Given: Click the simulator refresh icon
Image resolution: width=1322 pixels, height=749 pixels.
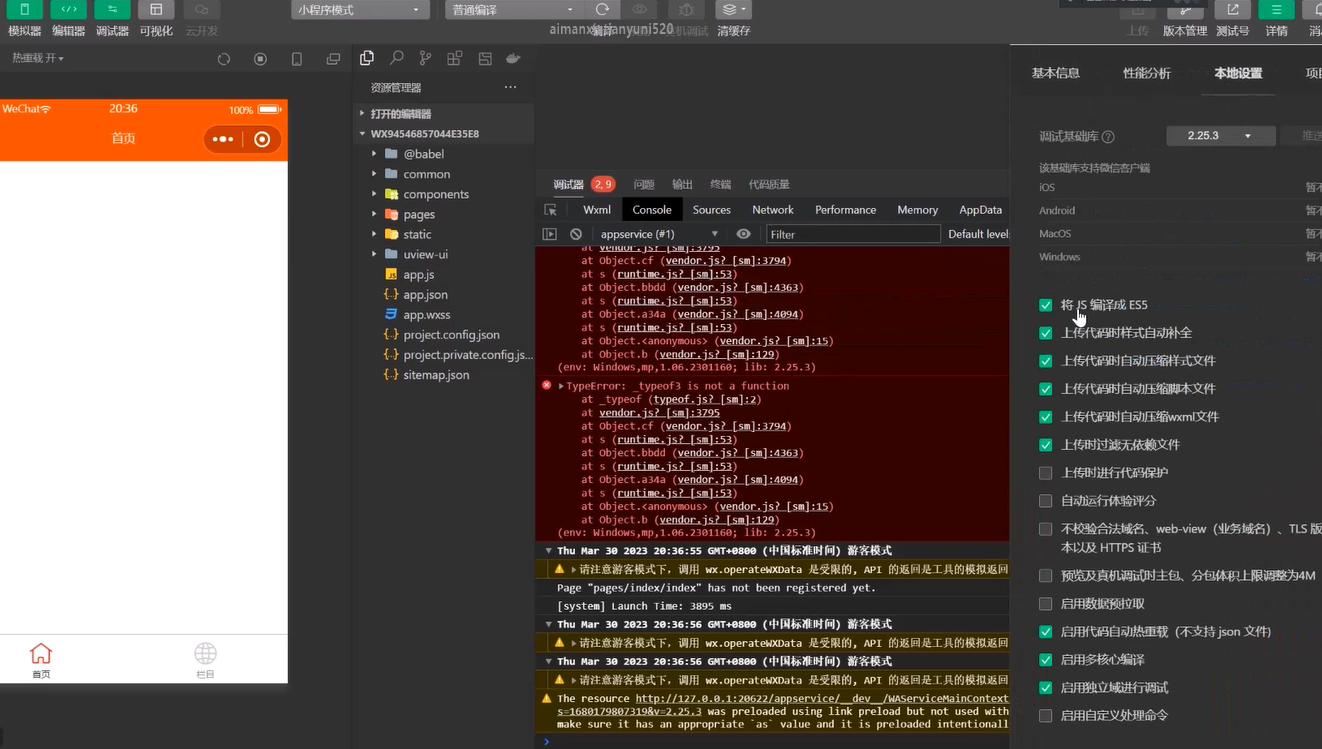Looking at the screenshot, I should 224,59.
